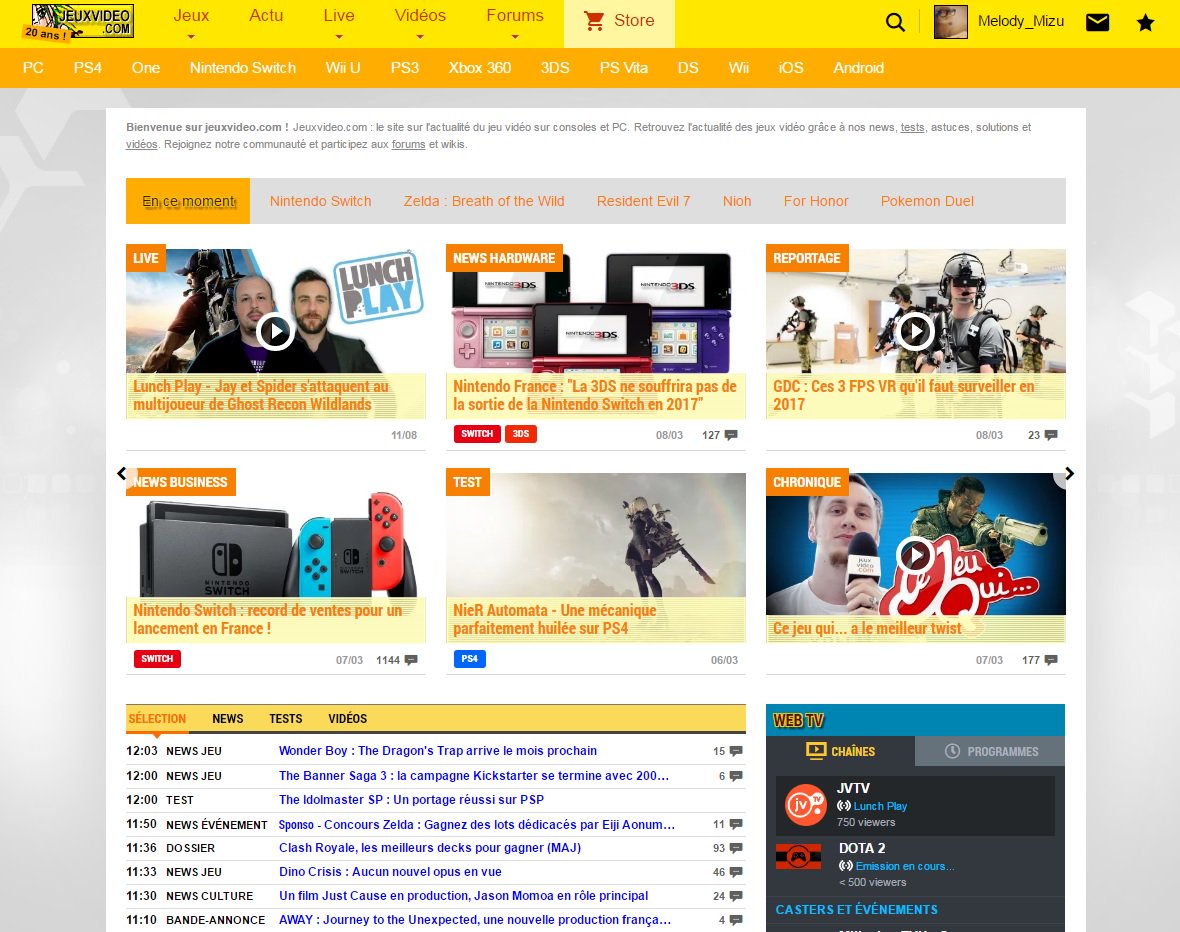Viewport: 1180px width, 932px height.
Task: Open the favorites star icon
Action: (x=1145, y=22)
